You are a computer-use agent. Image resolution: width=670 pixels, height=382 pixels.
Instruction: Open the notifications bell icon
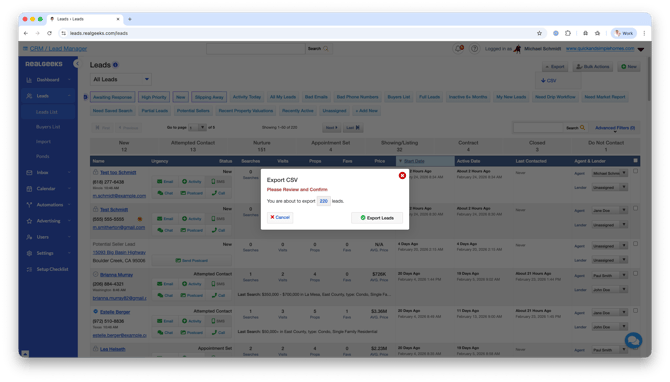[459, 49]
